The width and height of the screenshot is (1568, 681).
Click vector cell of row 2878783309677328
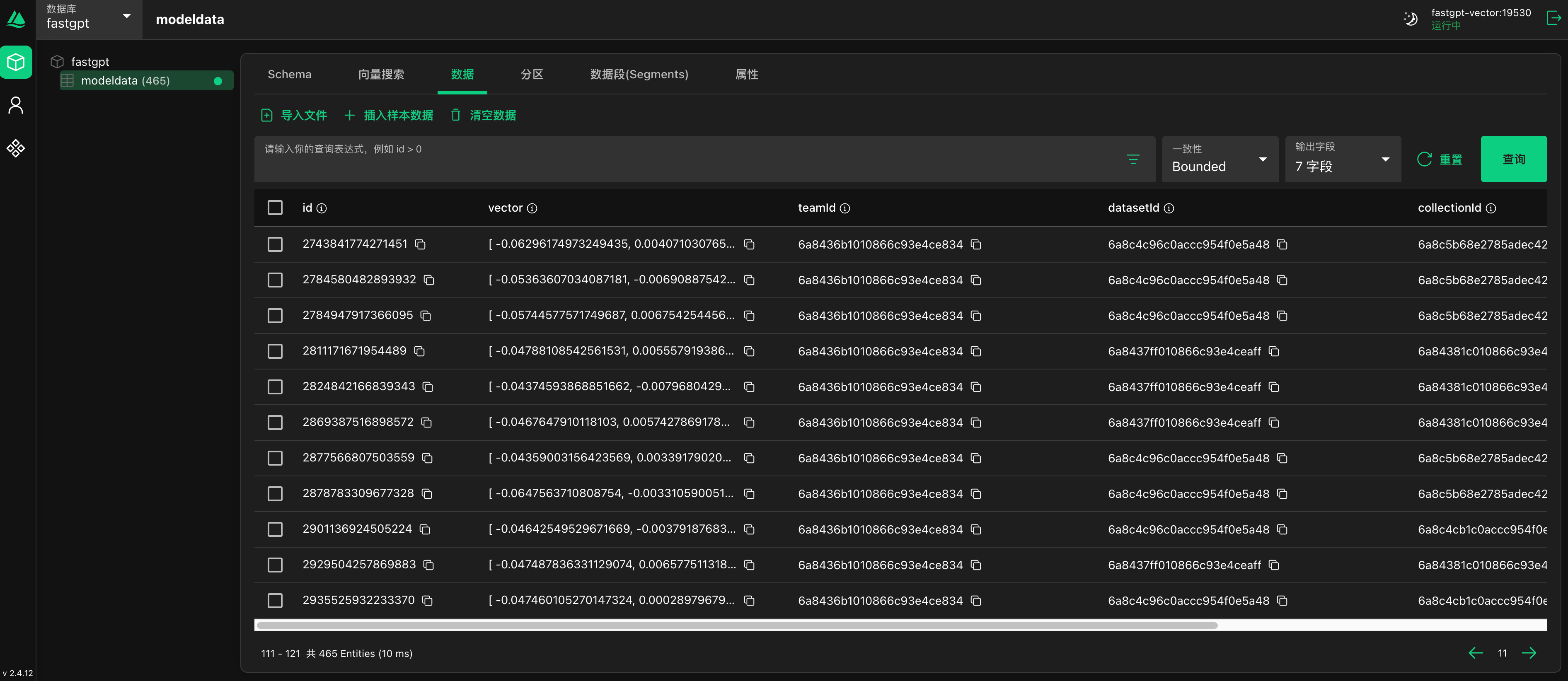[x=611, y=493]
